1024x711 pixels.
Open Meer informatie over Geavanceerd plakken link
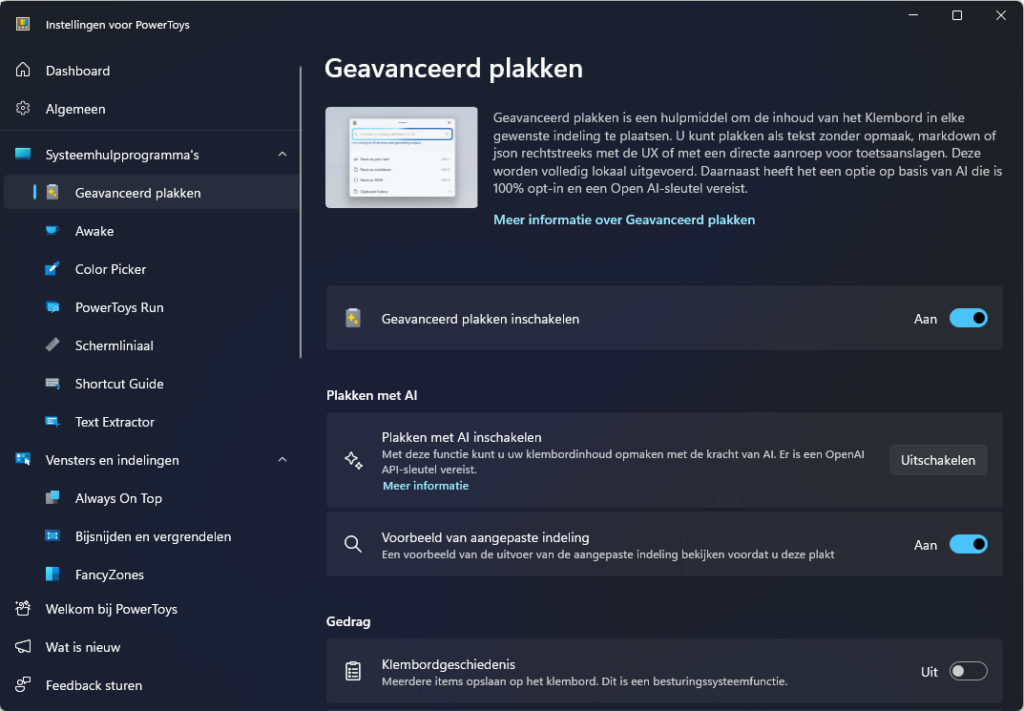(x=624, y=220)
